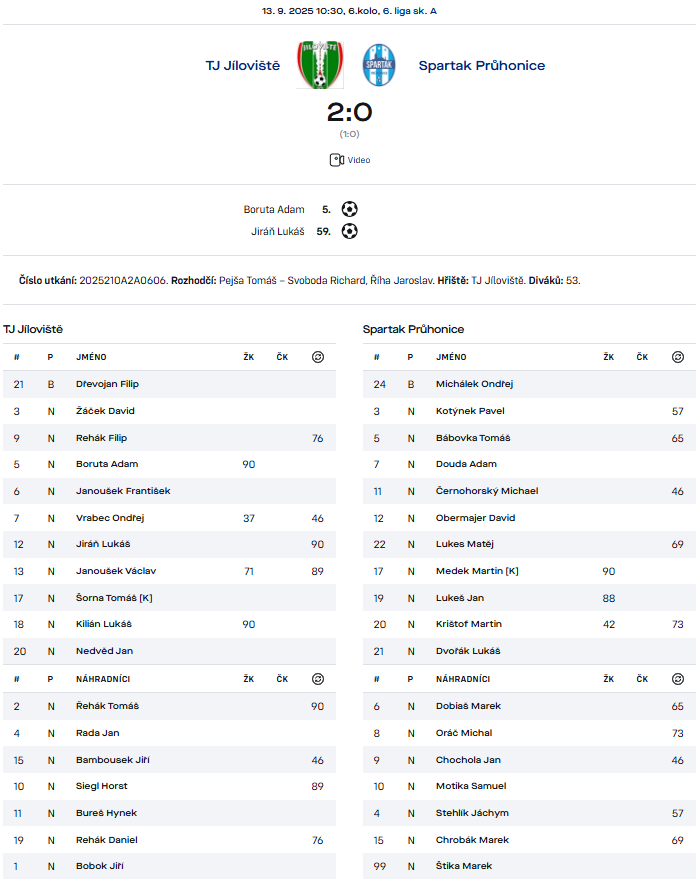Click substitution icon in Jíloviště Náhradníci header
696x879 pixels.
[x=318, y=679]
